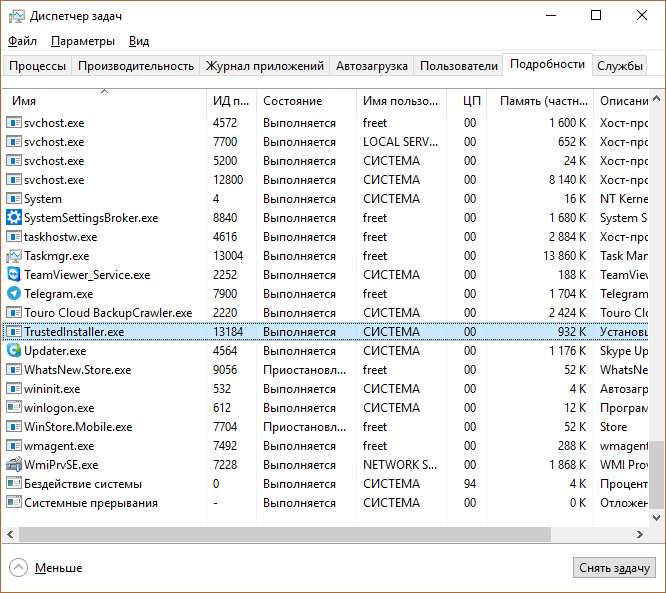Select the SystemSettingsBroker.exe gear icon
The width and height of the screenshot is (666, 593).
point(14,218)
